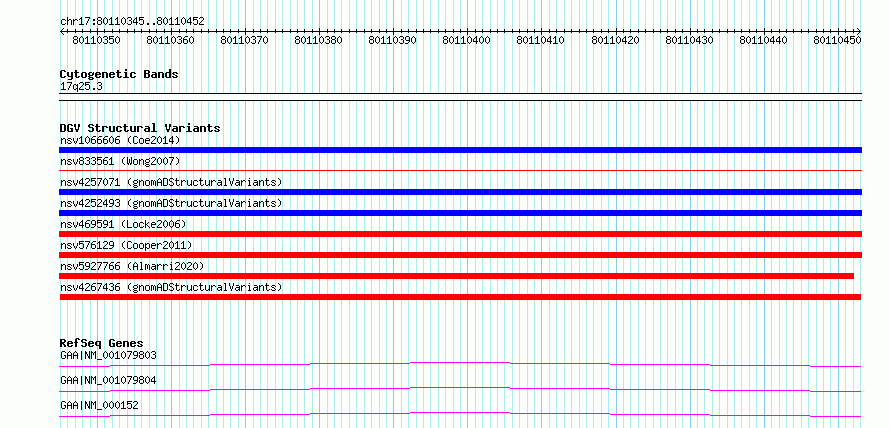Click the red bar for nsv469591

460,234
